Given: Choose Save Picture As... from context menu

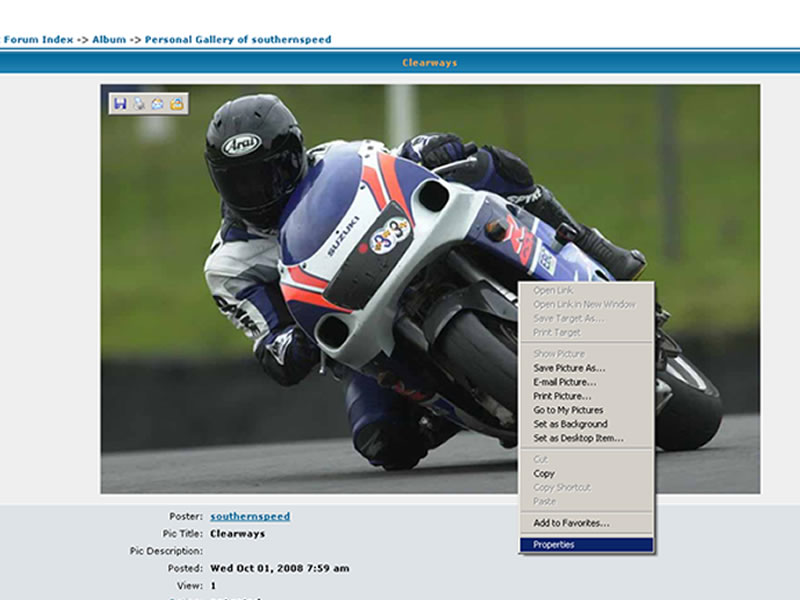Looking at the screenshot, I should pyautogui.click(x=569, y=368).
